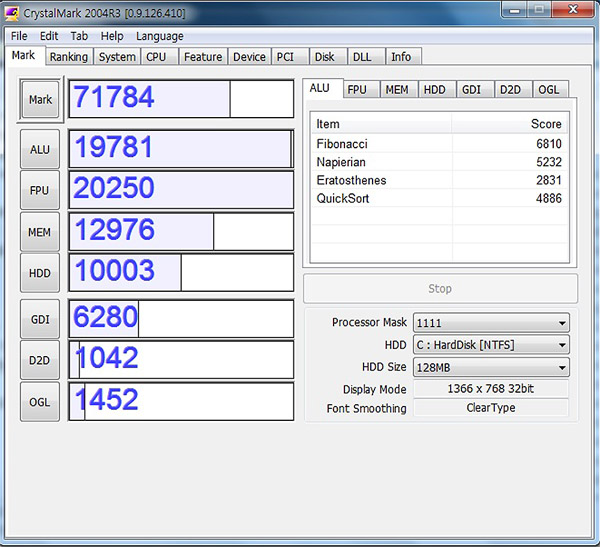Select the Fibonacci row

[x=439, y=144]
